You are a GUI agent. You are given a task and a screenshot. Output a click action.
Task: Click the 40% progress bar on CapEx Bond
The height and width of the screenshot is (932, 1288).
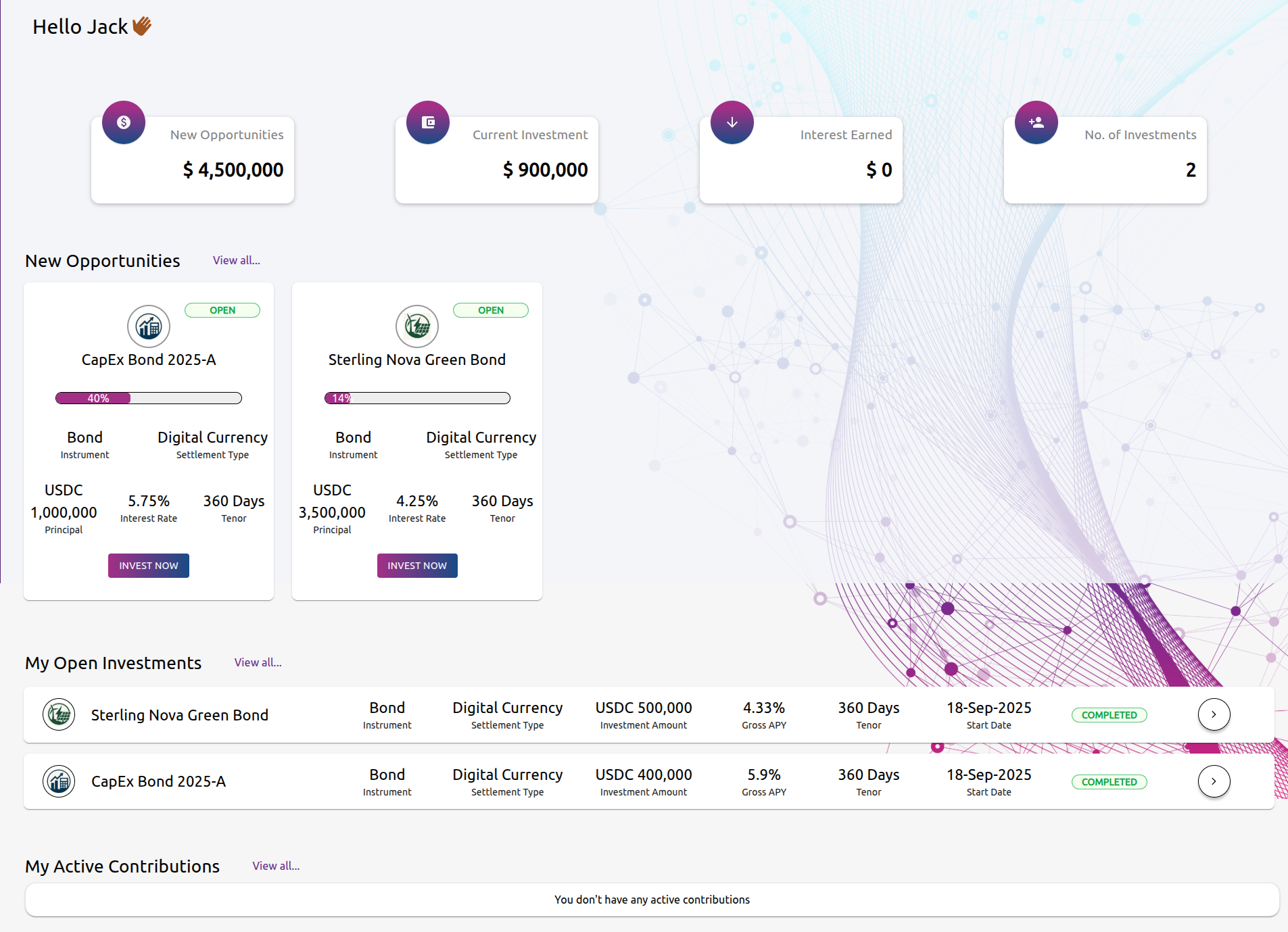(x=149, y=398)
